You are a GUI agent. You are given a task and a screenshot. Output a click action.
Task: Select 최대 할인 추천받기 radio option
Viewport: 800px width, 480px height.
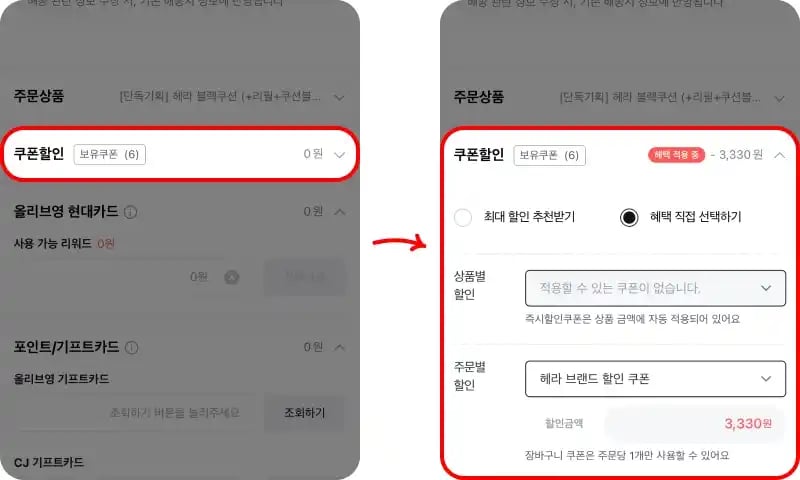tap(463, 217)
